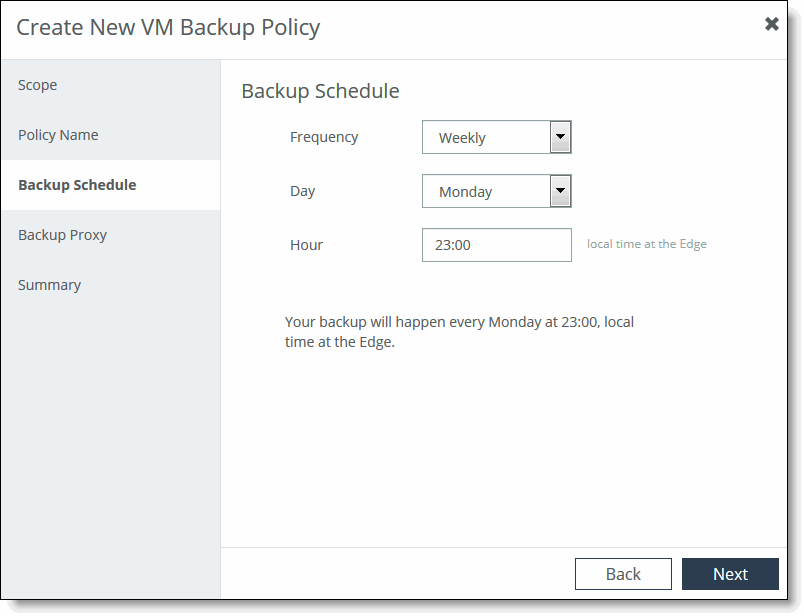The width and height of the screenshot is (804, 616).
Task: Click the Frequency field label
Action: tap(324, 137)
